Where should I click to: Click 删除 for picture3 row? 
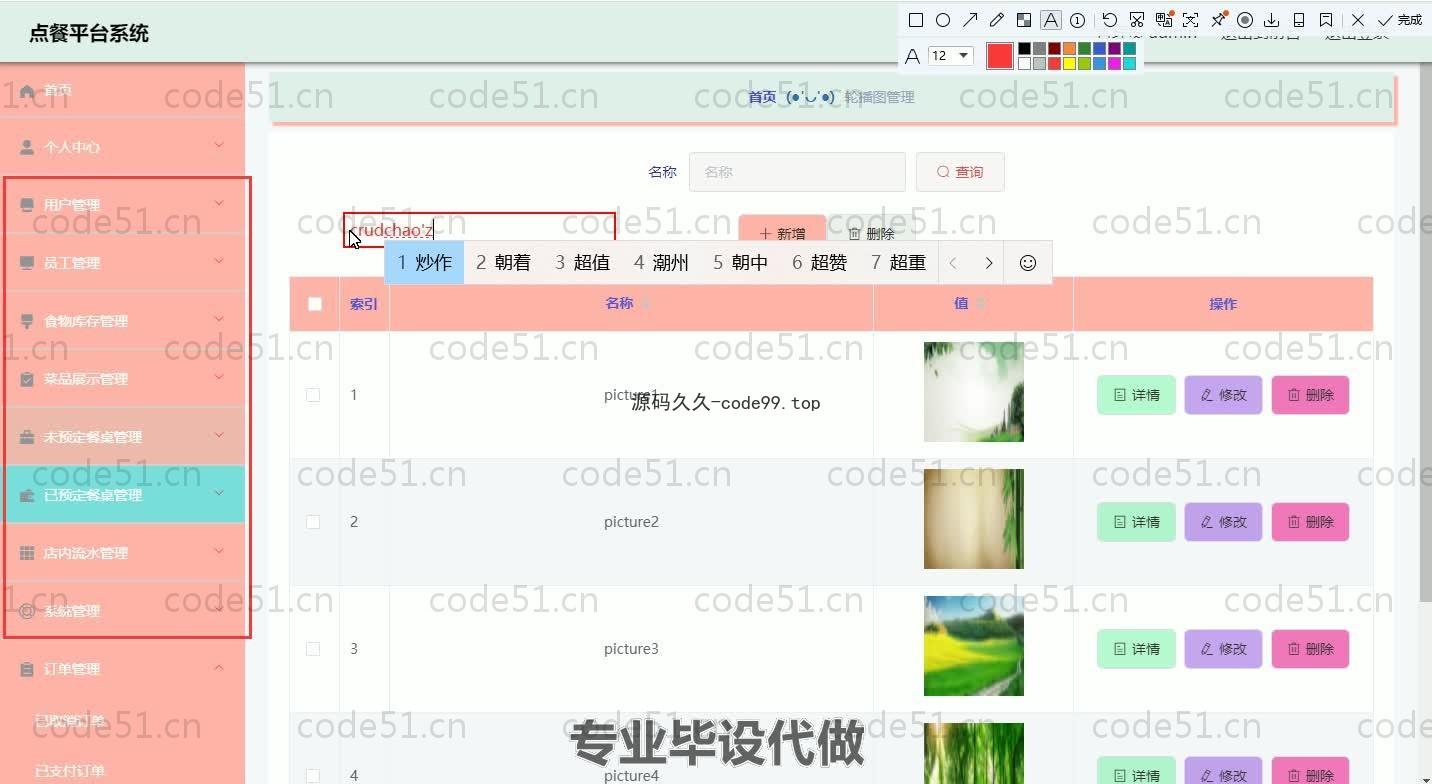[x=1310, y=649]
